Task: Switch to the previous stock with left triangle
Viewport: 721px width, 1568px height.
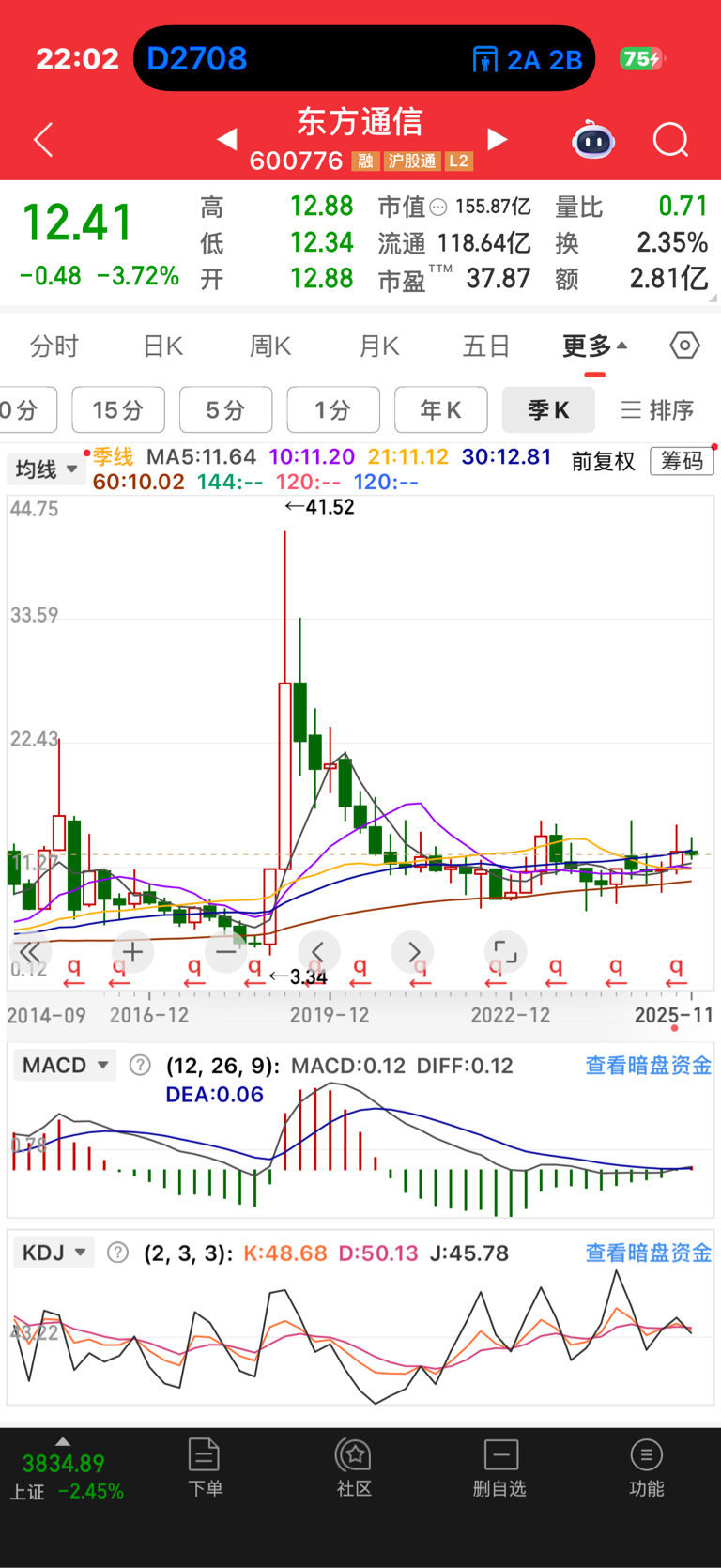Action: pos(227,140)
